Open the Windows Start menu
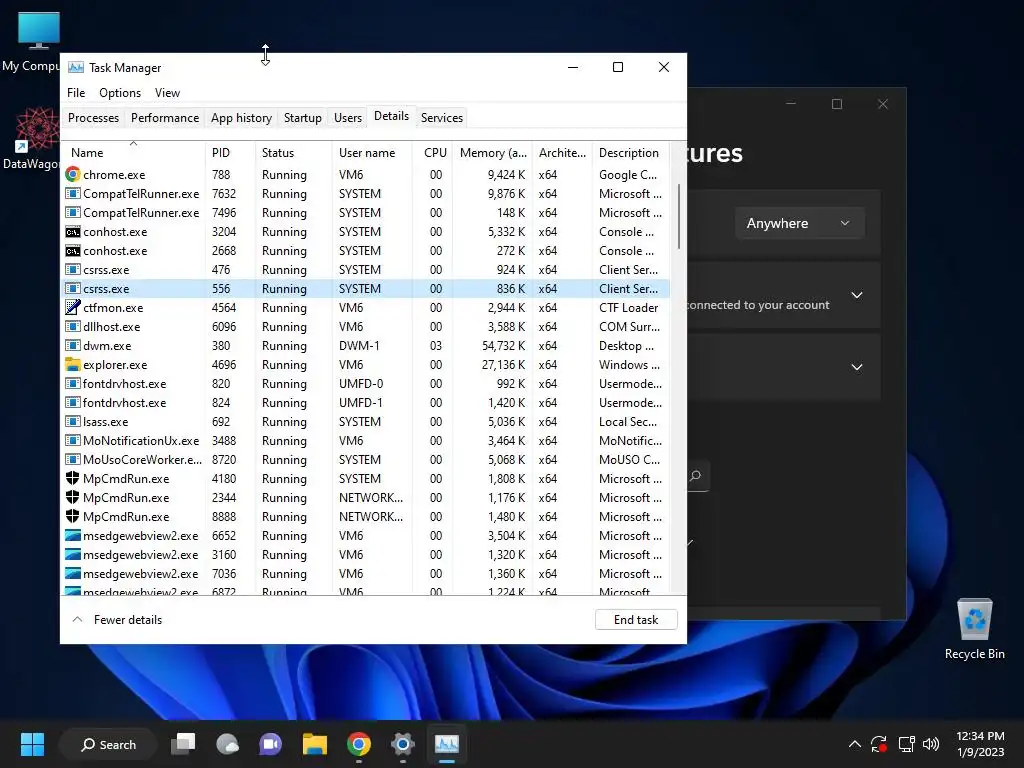The width and height of the screenshot is (1024, 768). tap(32, 744)
